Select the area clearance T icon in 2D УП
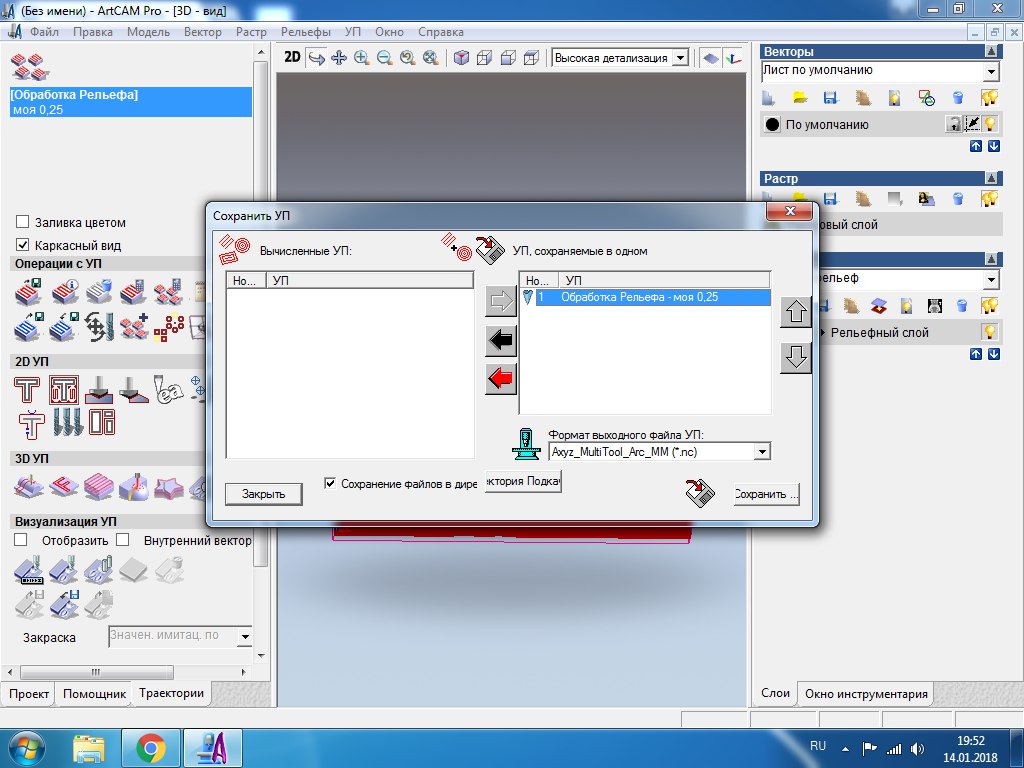 (64, 390)
